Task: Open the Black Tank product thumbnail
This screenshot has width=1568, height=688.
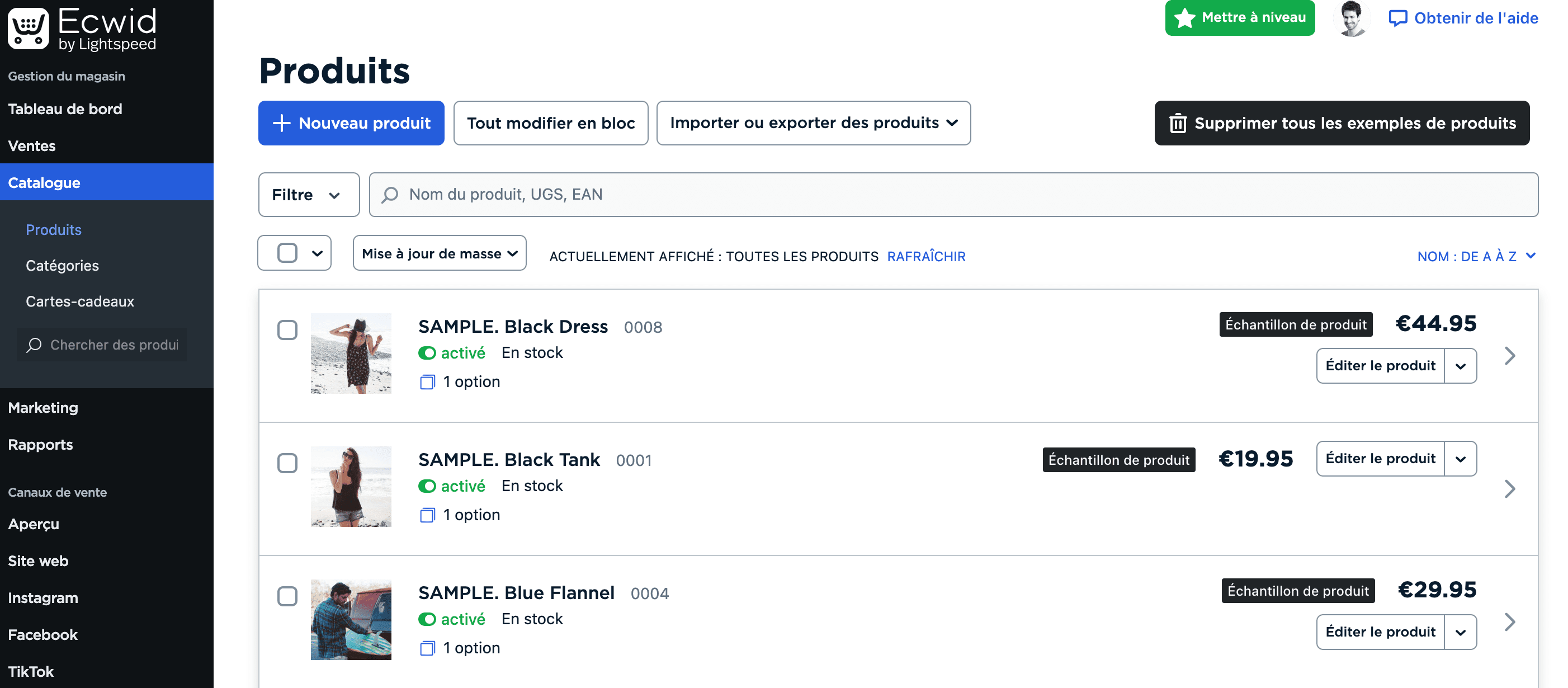Action: (351, 487)
